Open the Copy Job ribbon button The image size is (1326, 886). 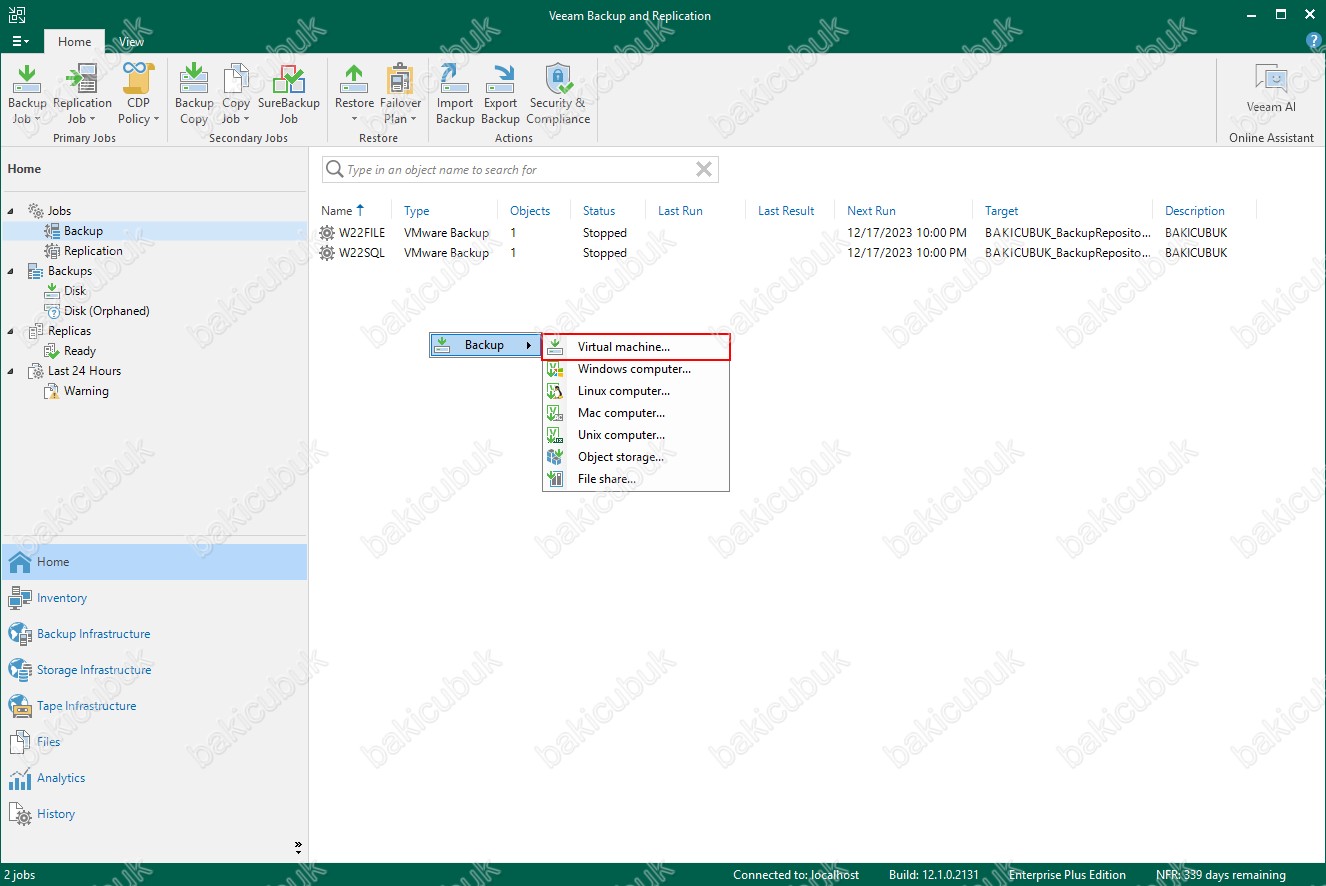(x=236, y=94)
